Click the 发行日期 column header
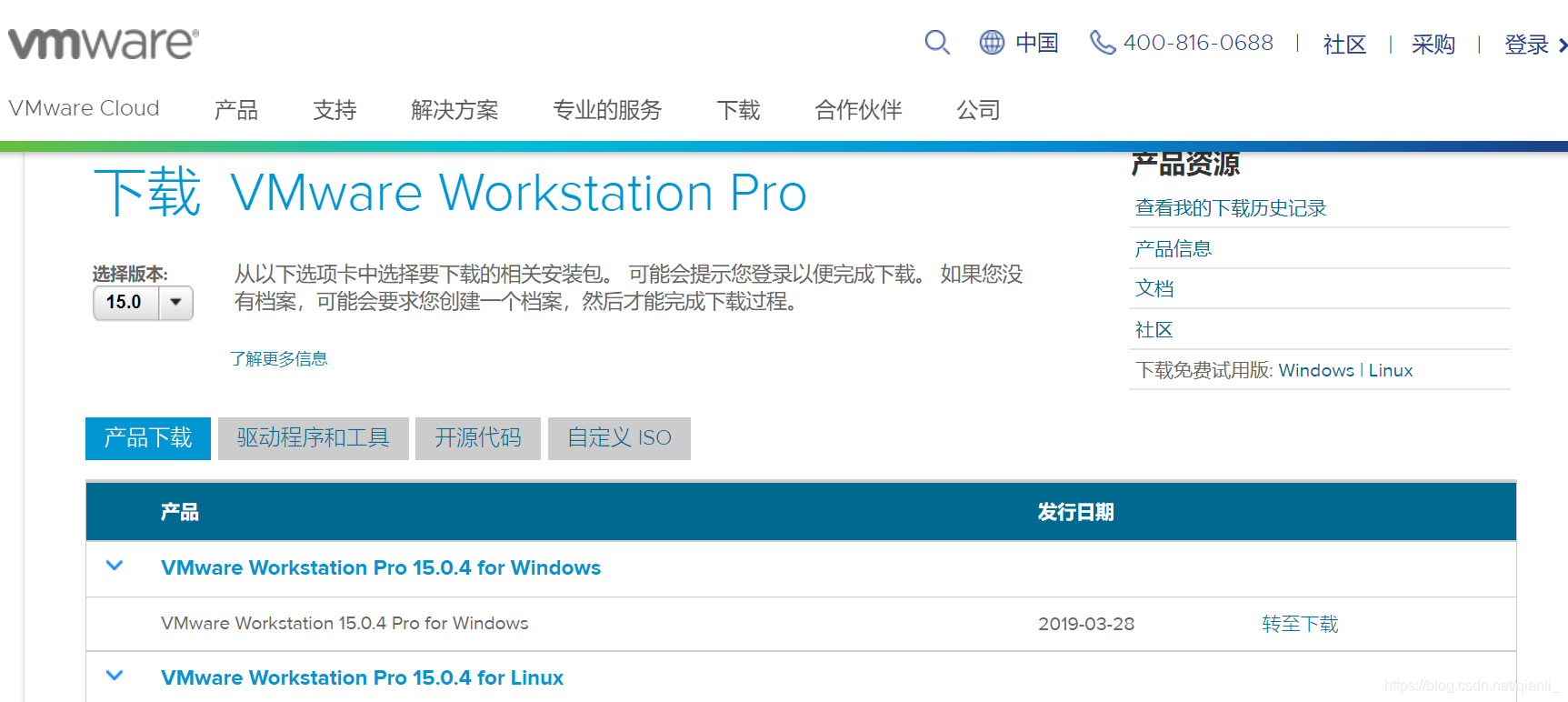 pyautogui.click(x=1076, y=512)
